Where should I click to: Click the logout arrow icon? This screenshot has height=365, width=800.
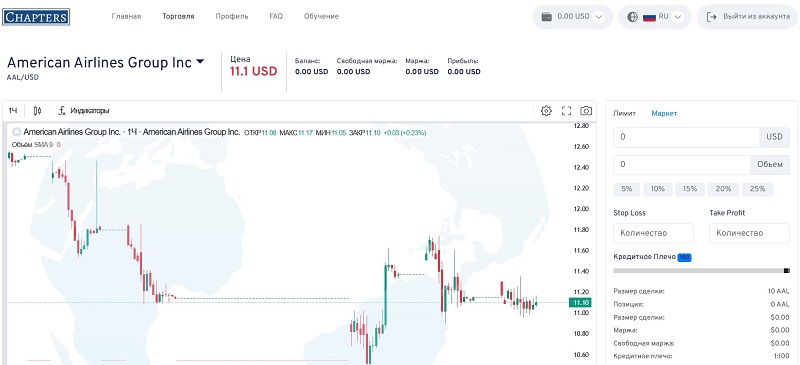[x=712, y=16]
